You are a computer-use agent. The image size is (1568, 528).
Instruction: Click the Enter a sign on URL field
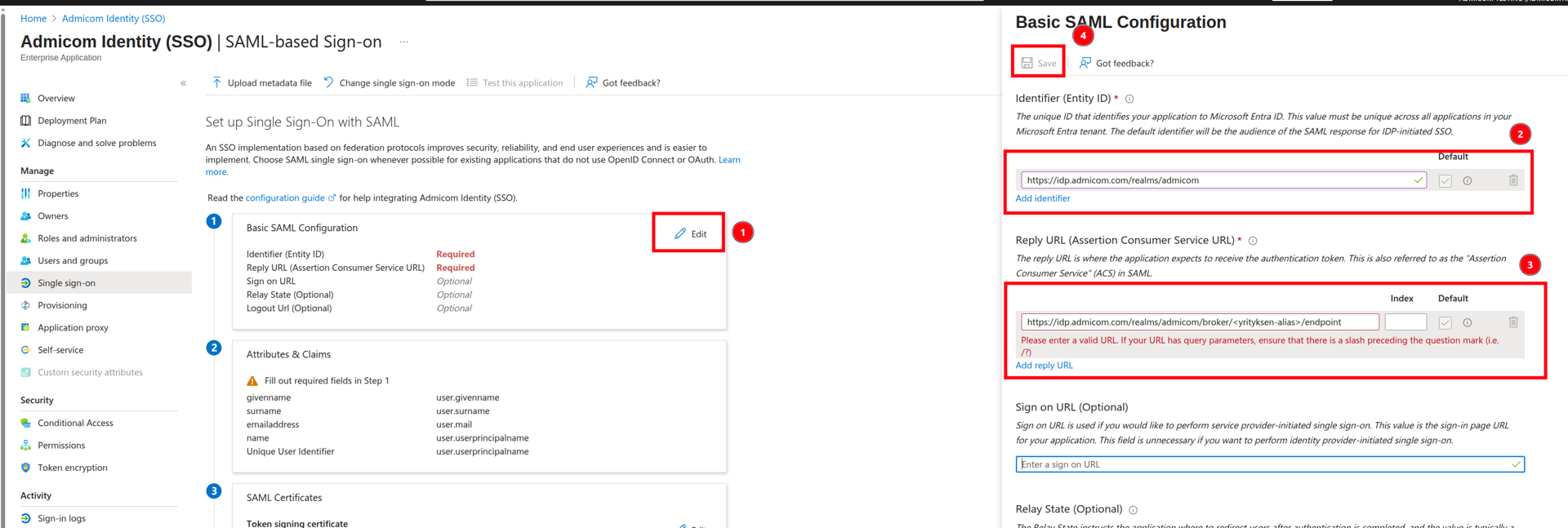click(1270, 464)
